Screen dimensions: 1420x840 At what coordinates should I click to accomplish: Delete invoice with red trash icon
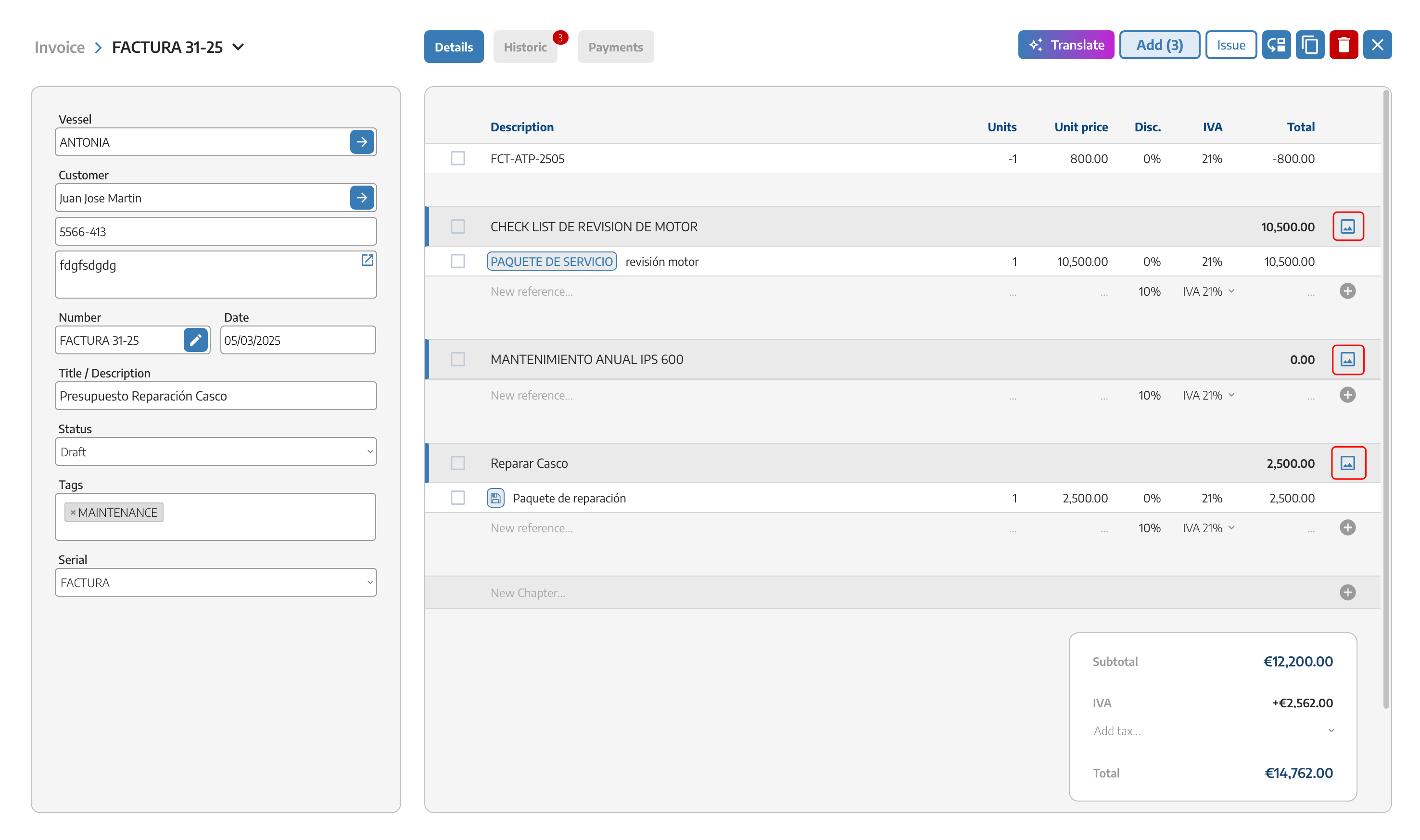point(1343,45)
